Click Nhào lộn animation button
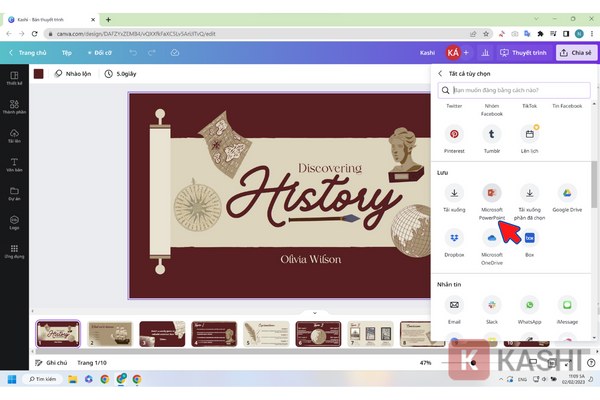Viewport: 600px width, 400px height. (73, 73)
